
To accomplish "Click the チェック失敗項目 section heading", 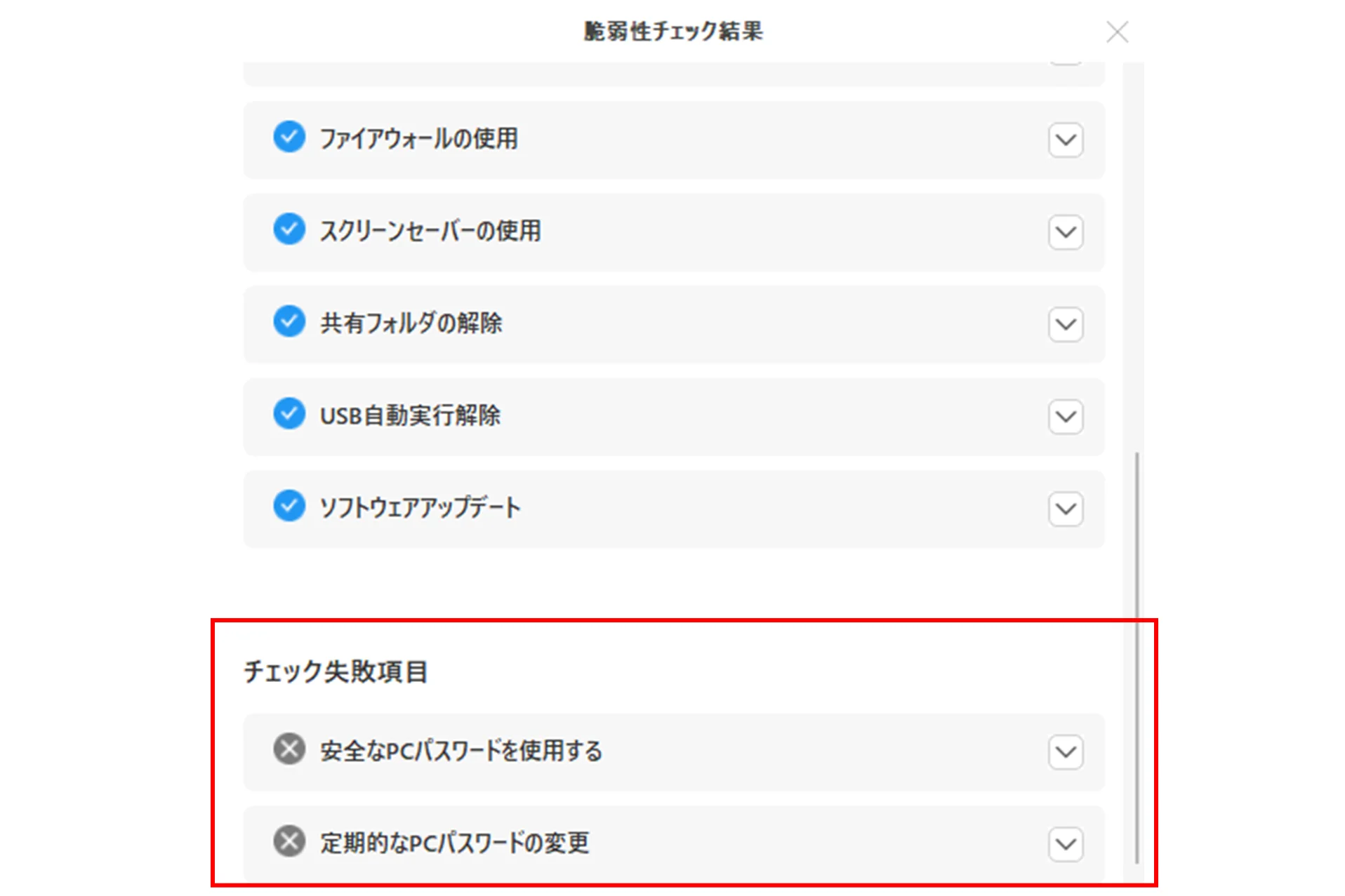I will (x=336, y=671).
